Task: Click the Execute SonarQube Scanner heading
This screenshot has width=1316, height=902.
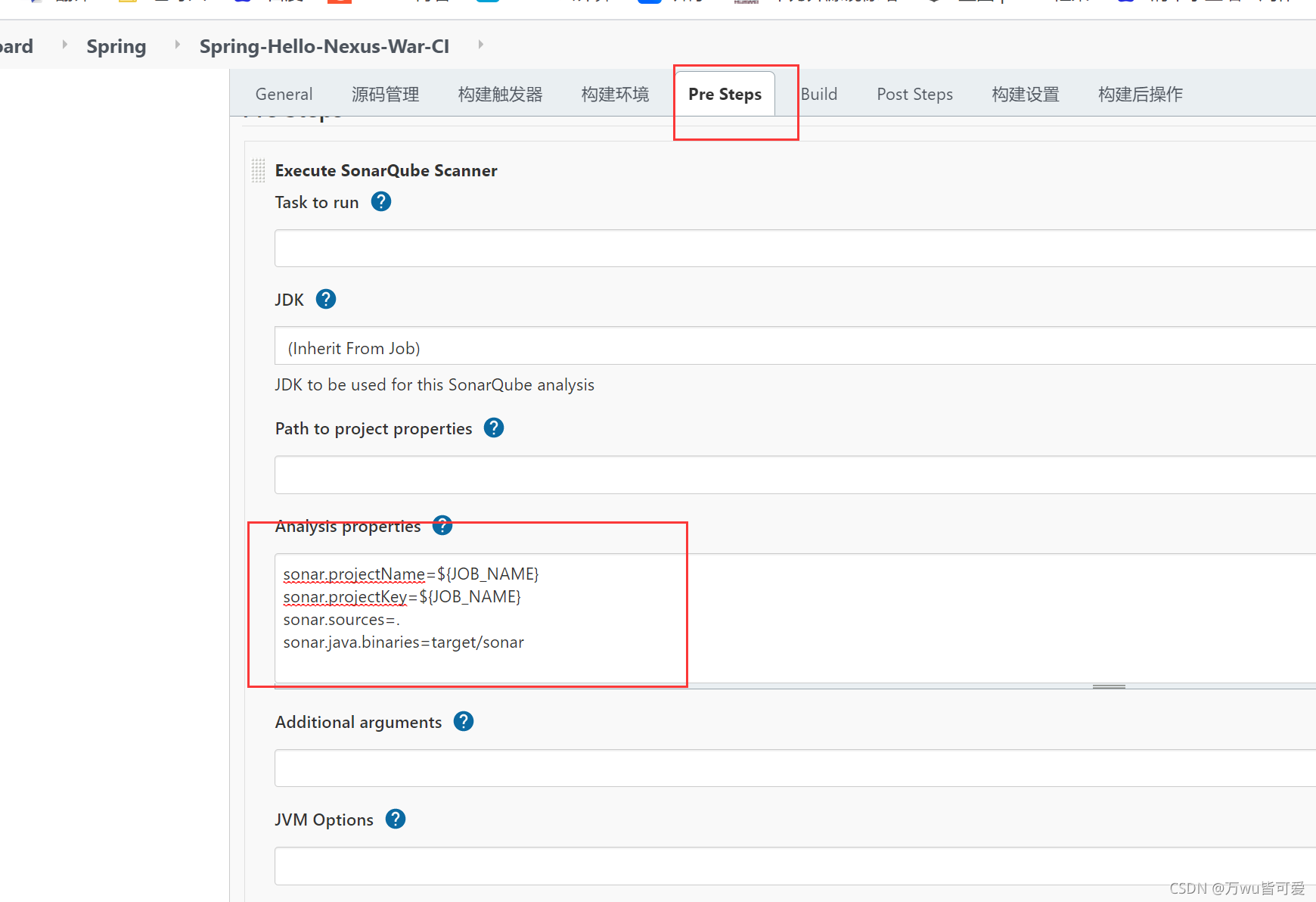Action: [386, 170]
